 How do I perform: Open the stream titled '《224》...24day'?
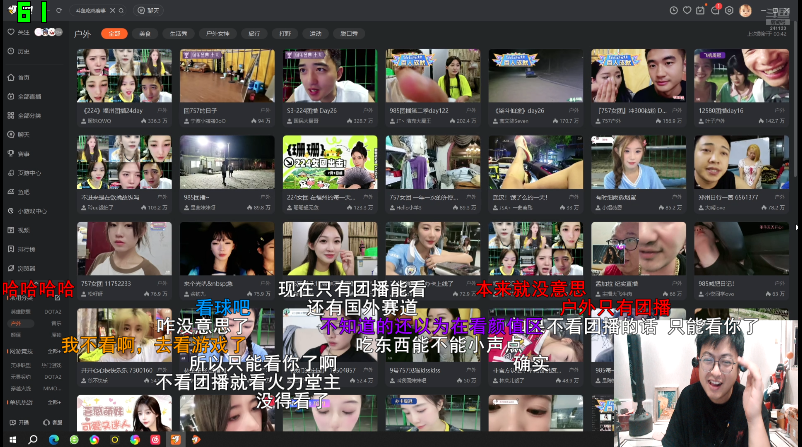point(124,87)
